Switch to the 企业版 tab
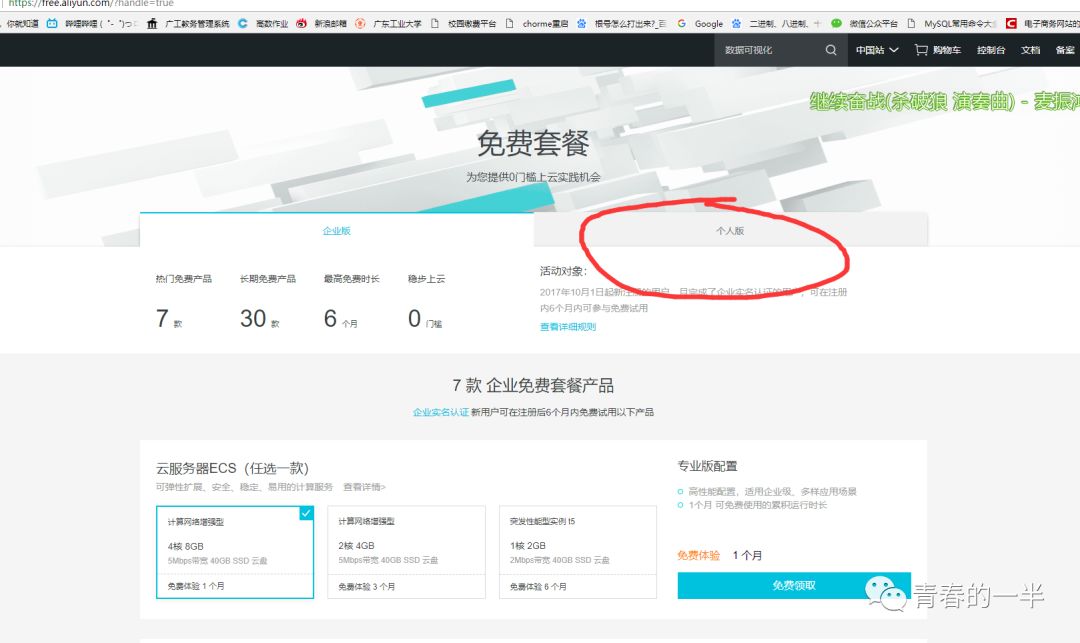 tap(336, 230)
